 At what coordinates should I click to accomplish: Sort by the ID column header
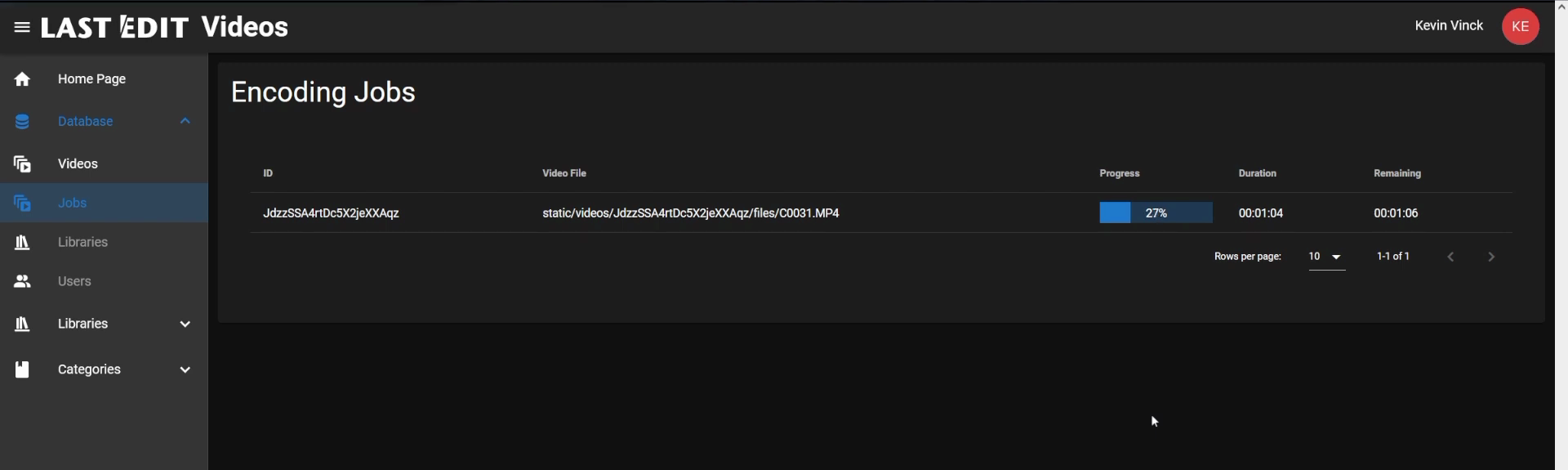268,173
